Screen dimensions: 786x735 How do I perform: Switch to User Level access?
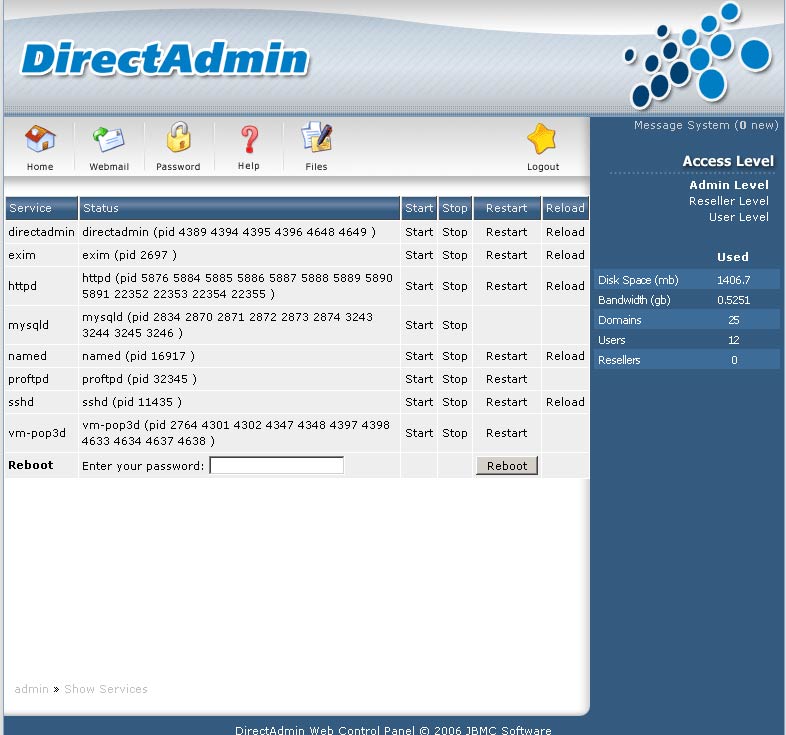click(738, 217)
